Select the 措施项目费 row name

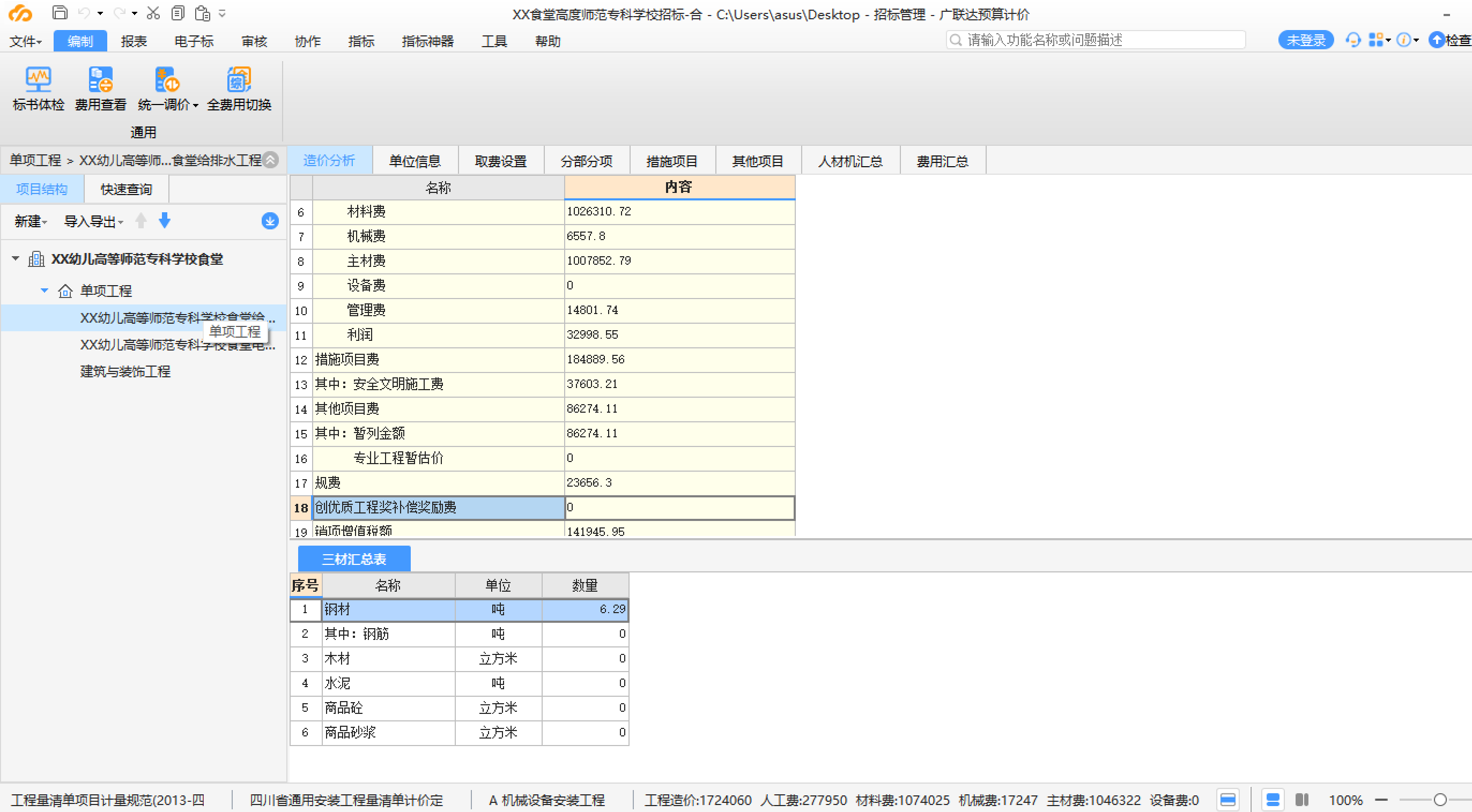438,359
